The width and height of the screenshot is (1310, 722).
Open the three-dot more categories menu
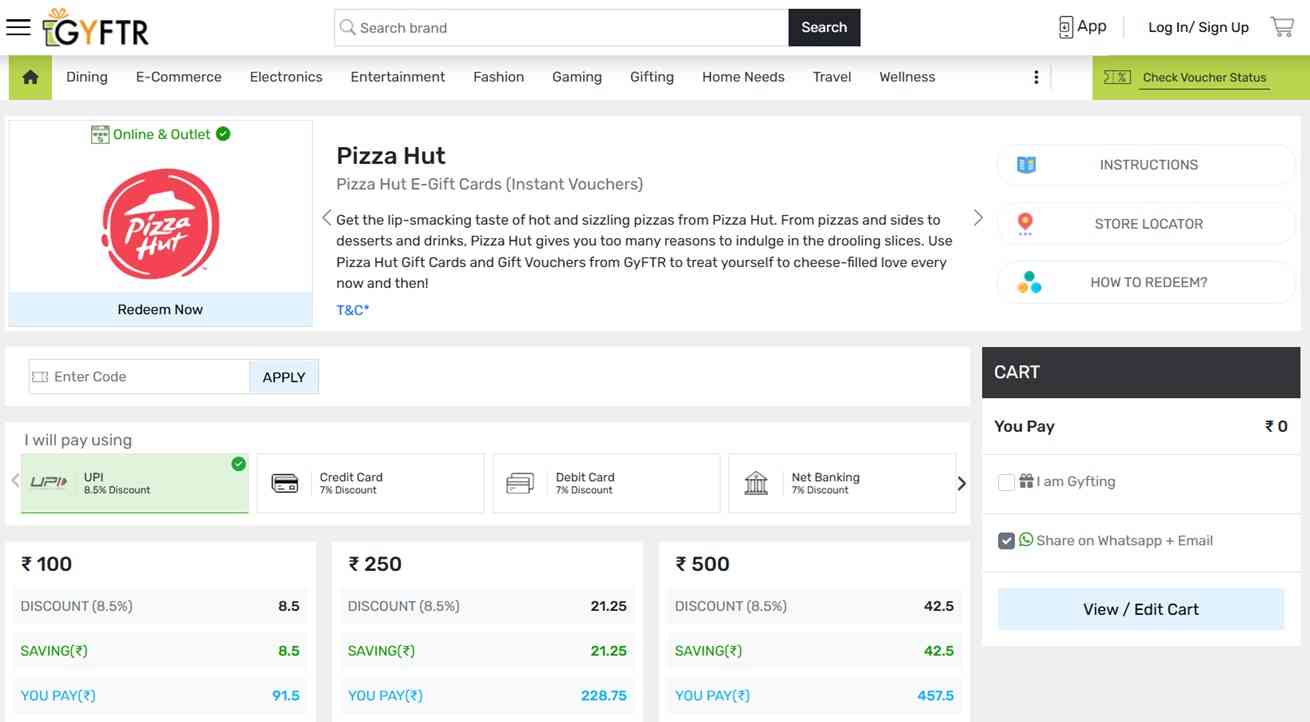click(x=1036, y=77)
